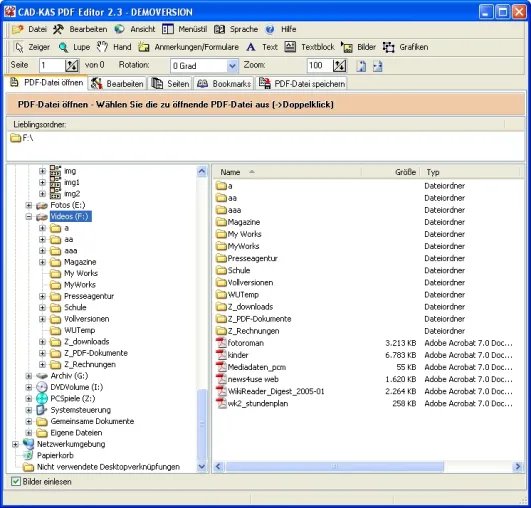
Task: Click the fit page zoom icon
Action: pos(361,66)
